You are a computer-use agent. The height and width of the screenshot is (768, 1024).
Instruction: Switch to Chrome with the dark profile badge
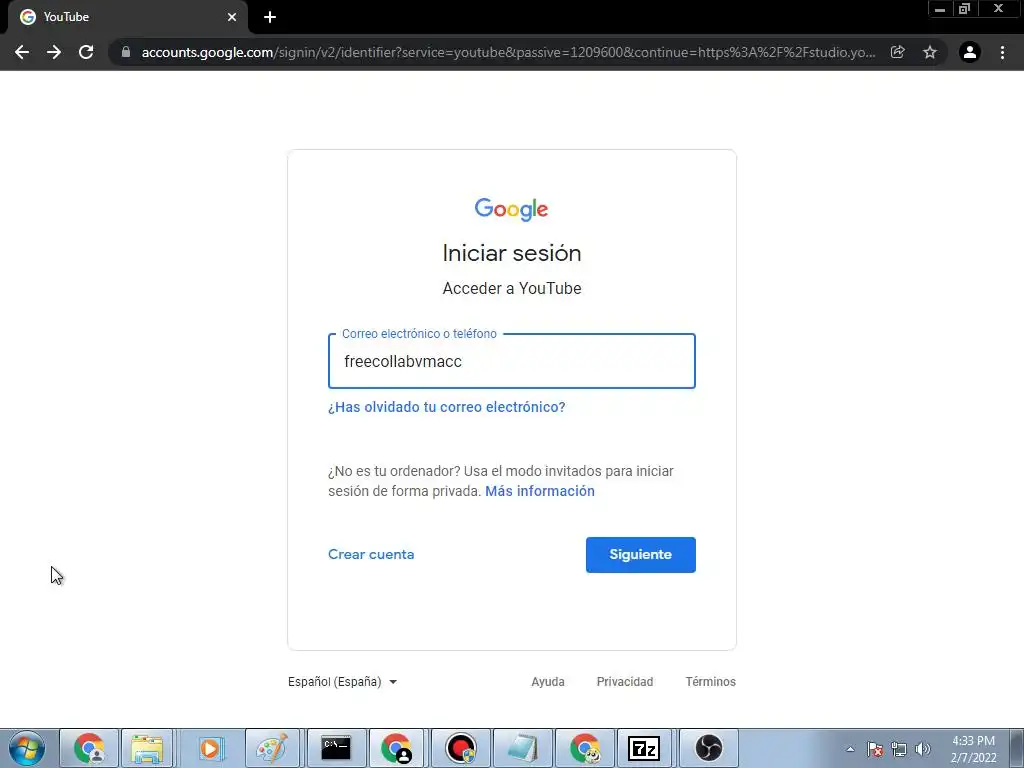click(x=396, y=748)
